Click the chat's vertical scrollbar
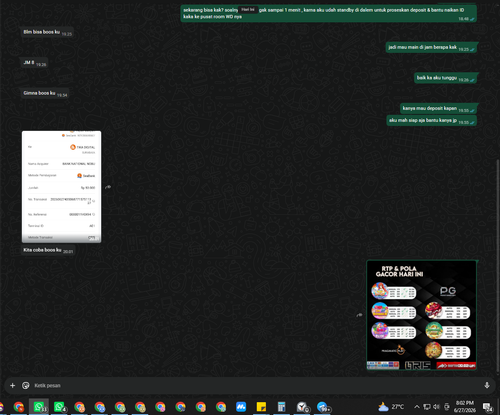500x415 pixels. [498, 267]
